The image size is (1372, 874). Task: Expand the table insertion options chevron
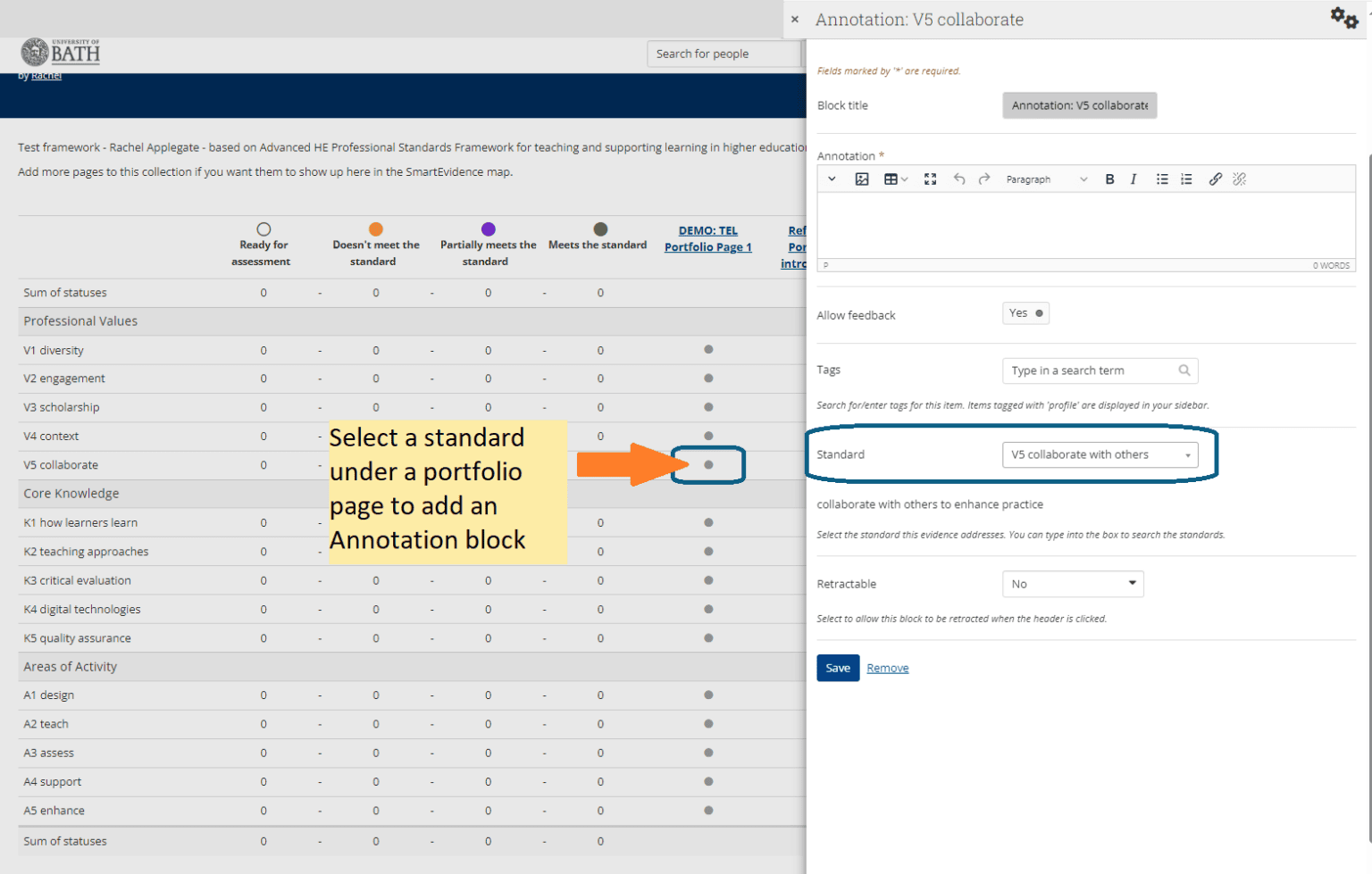tap(904, 179)
